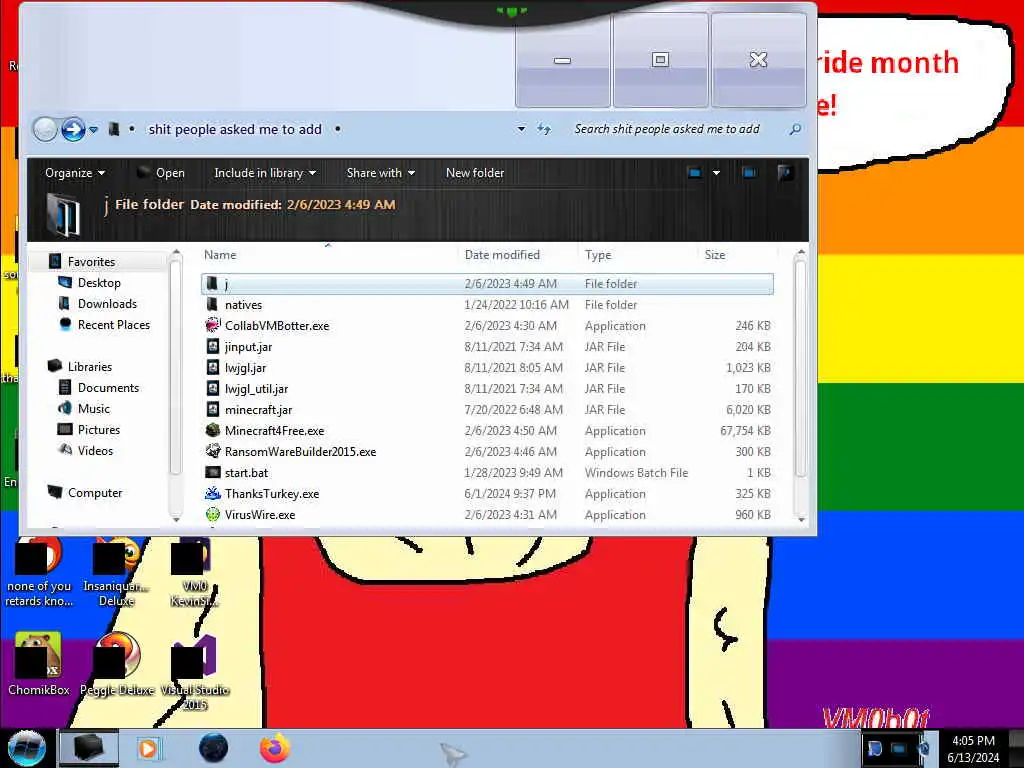Viewport: 1024px width, 768px height.
Task: Open the recent locations dropdown arrow
Action: [94, 130]
